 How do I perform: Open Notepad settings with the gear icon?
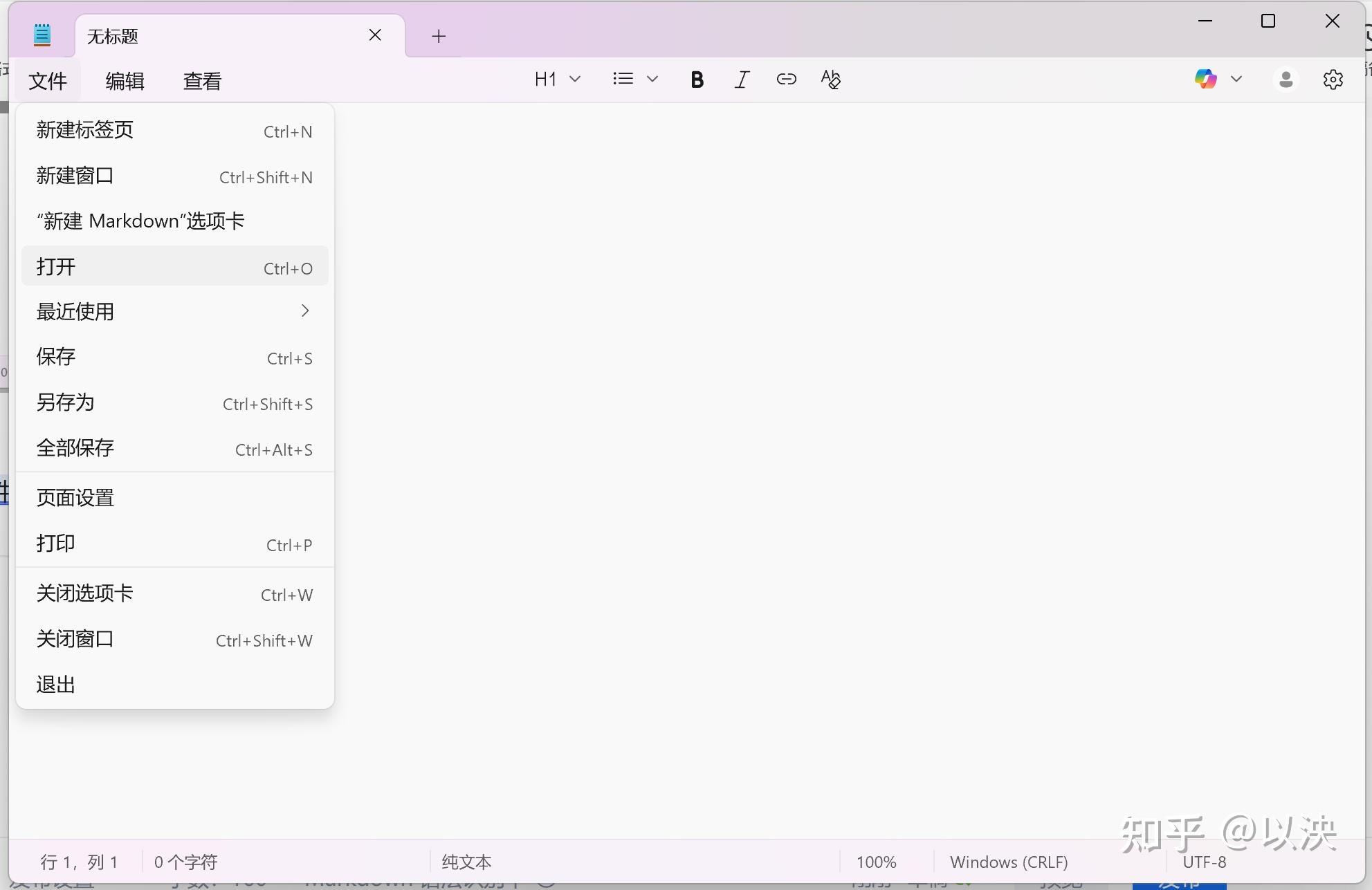1332,80
